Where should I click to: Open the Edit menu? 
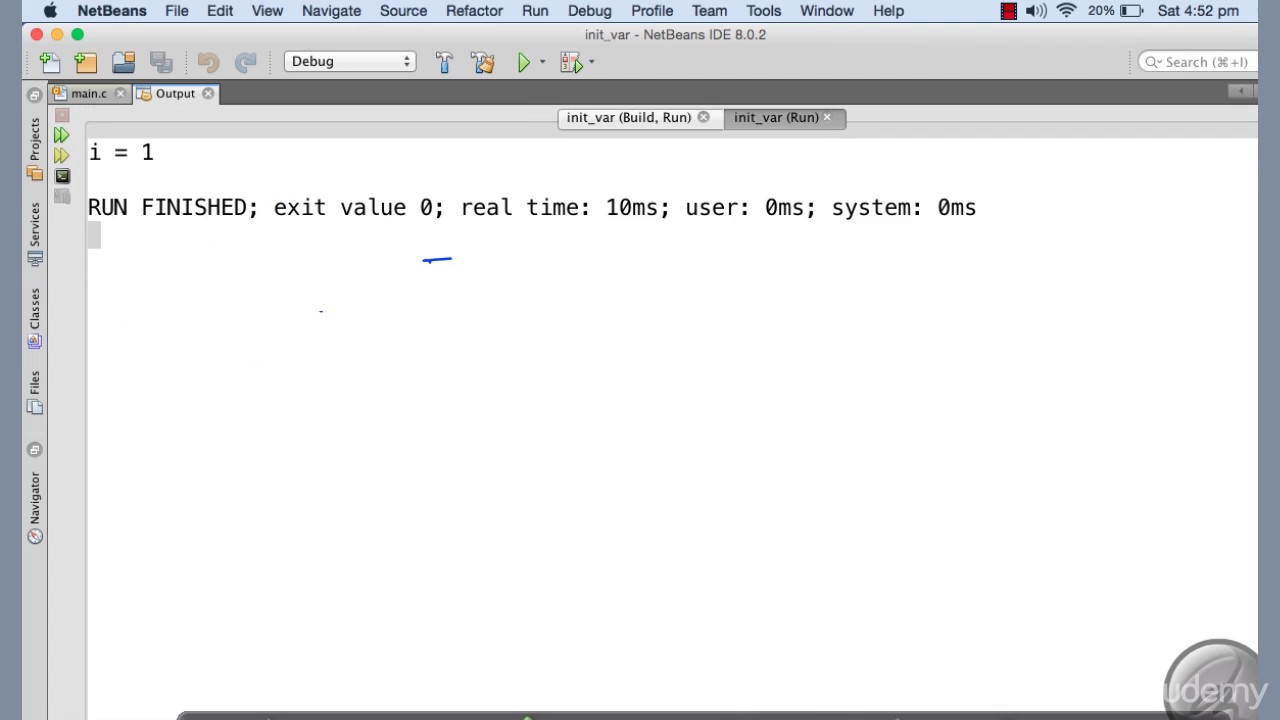coord(220,11)
